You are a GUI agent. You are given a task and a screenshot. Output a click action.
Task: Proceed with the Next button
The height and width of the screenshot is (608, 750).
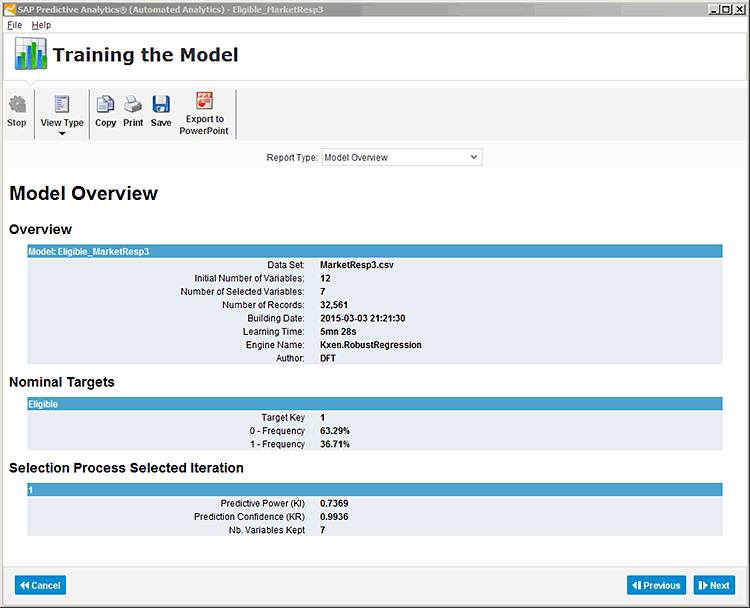(x=714, y=585)
